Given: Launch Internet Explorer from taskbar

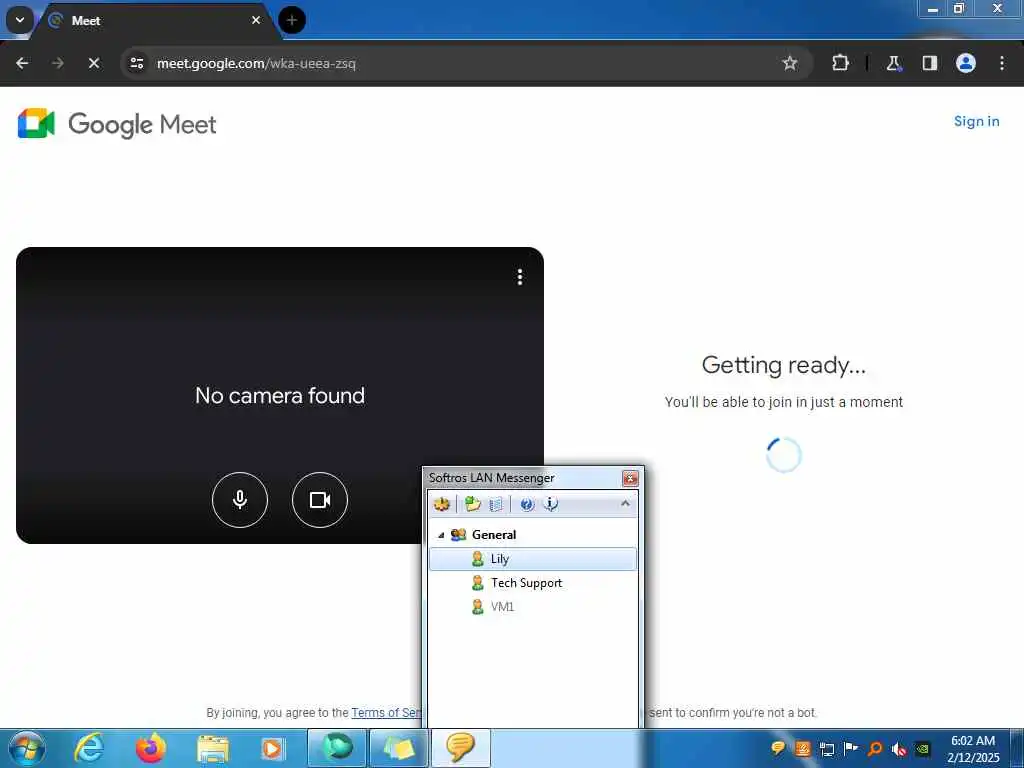Looking at the screenshot, I should 89,748.
